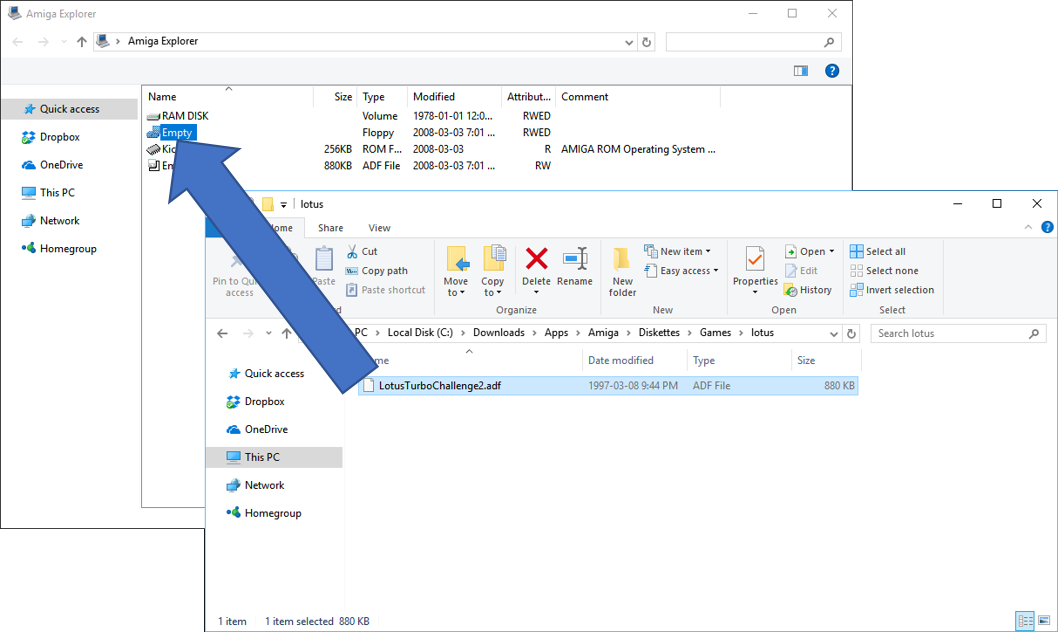This screenshot has height=632, width=1058.
Task: Click the Cut scissors icon in lotus ribbon
Action: tap(352, 252)
